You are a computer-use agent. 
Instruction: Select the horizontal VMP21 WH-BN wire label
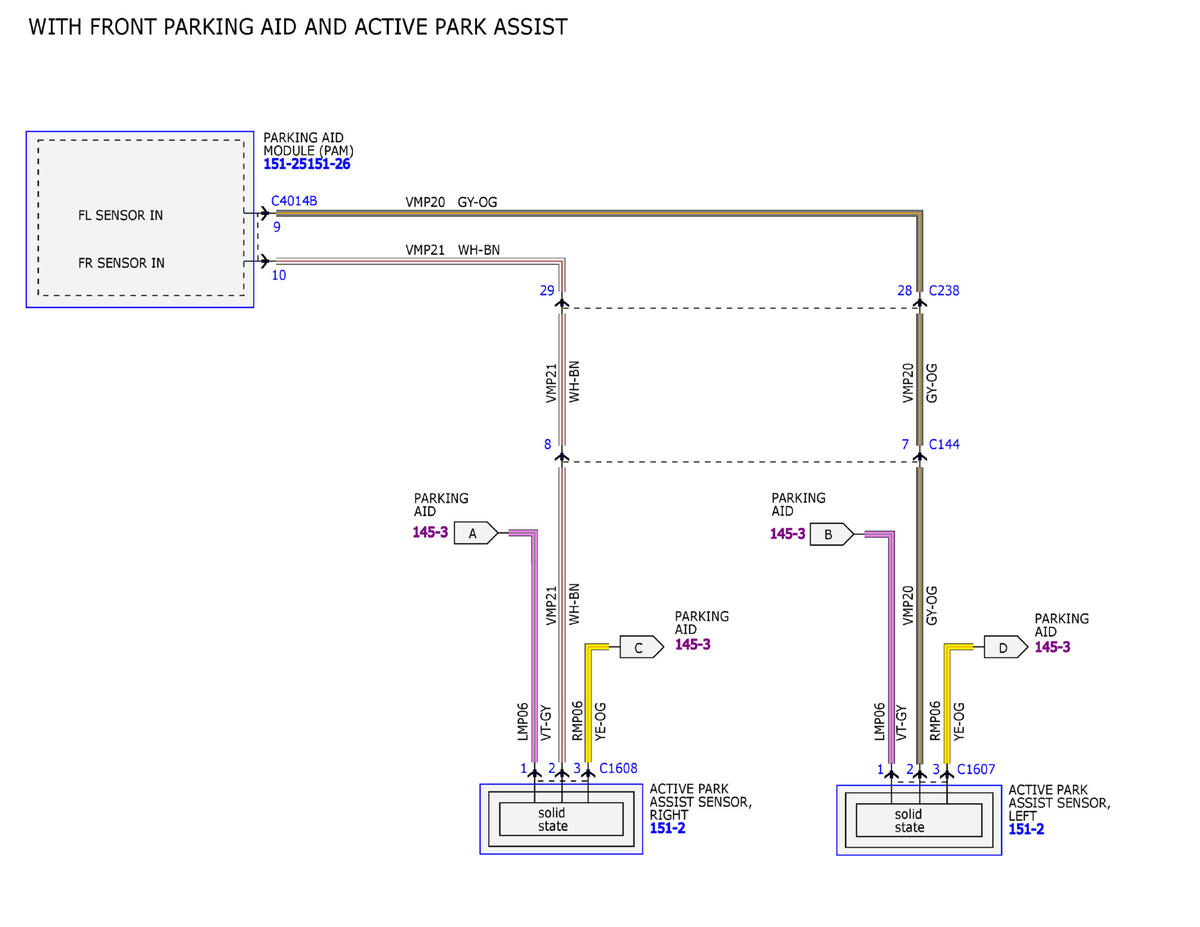pyautogui.click(x=452, y=250)
